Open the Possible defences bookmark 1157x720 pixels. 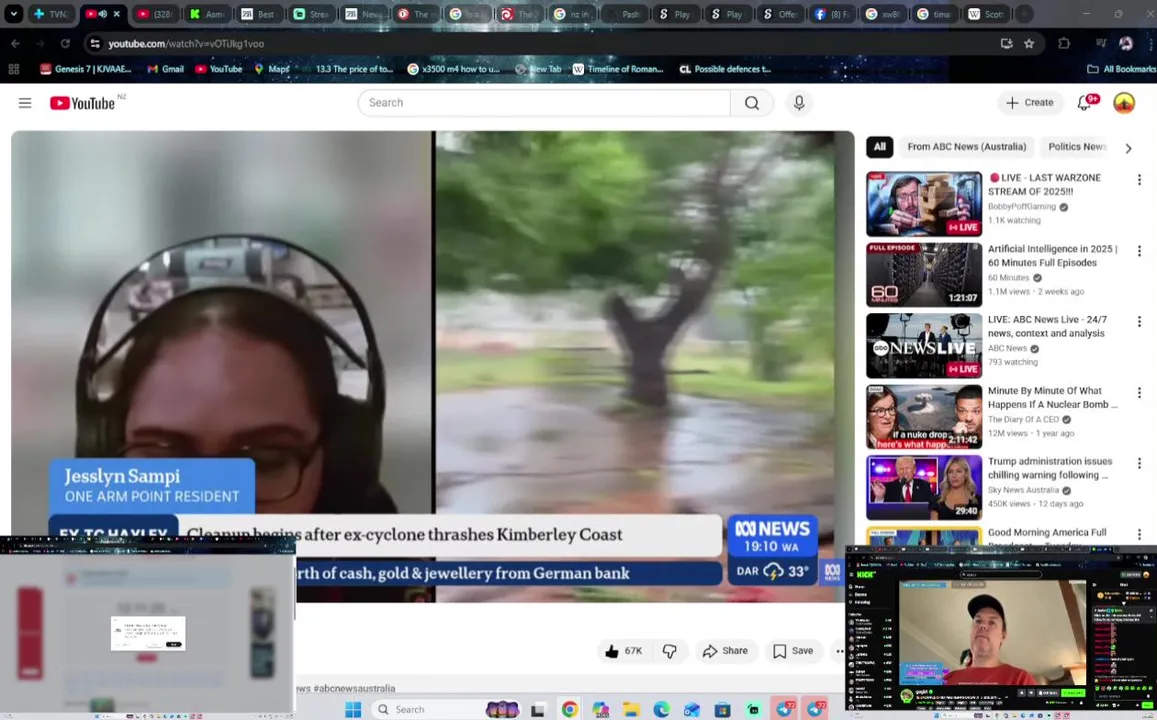(725, 69)
